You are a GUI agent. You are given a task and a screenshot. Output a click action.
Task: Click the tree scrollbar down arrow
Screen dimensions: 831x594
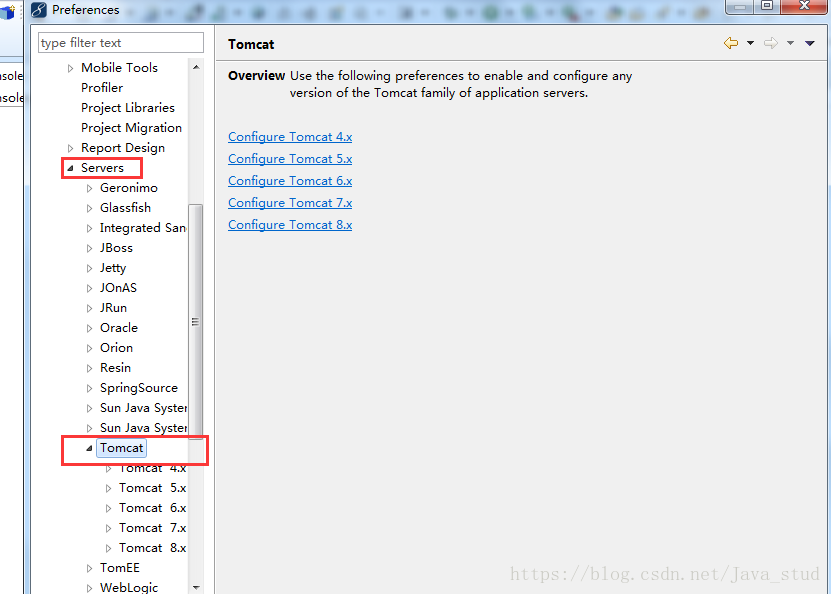point(196,587)
